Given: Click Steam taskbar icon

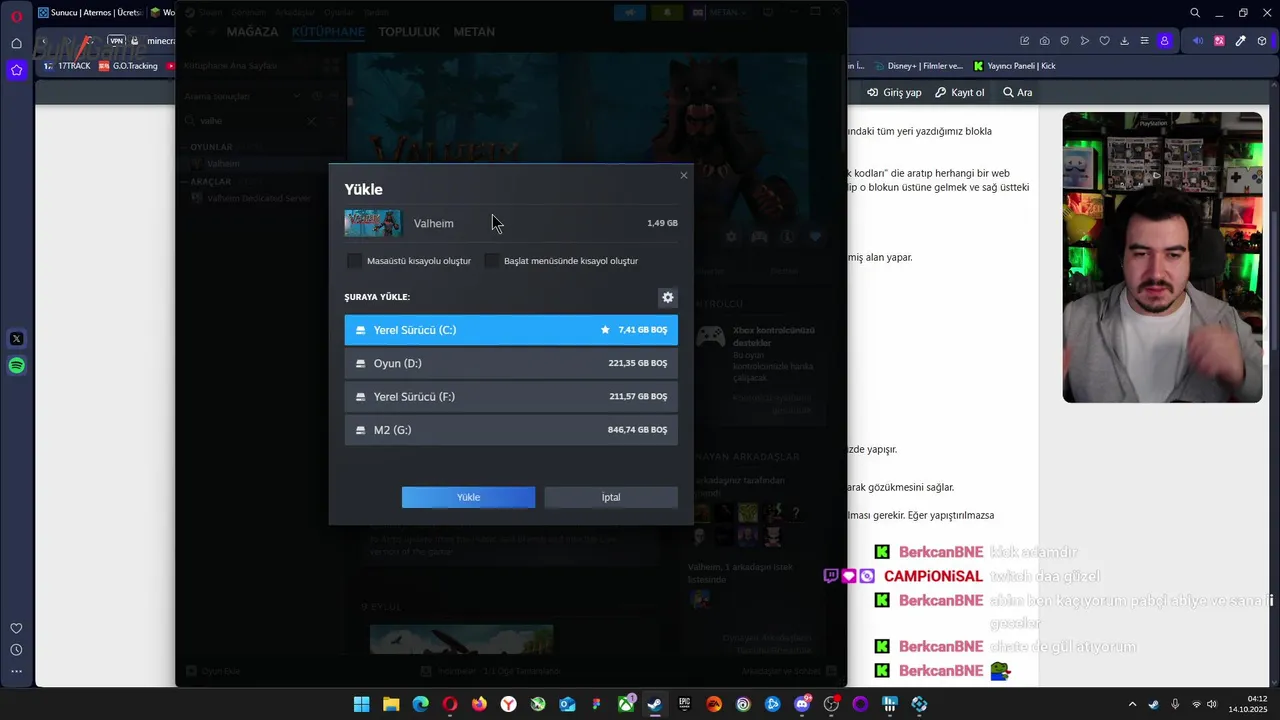Looking at the screenshot, I should coord(655,704).
